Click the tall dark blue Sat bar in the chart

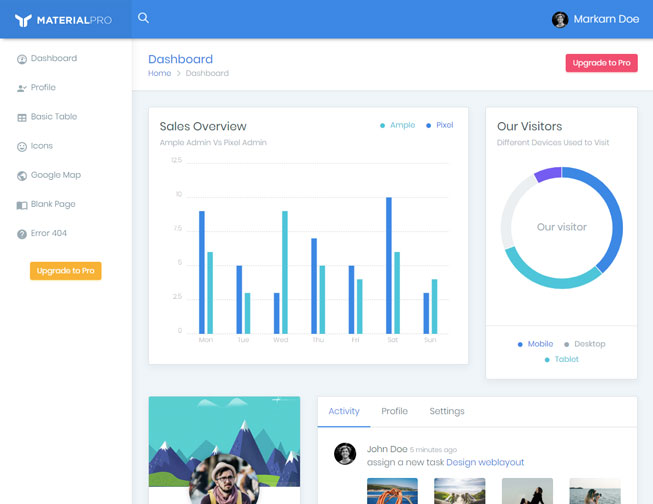point(389,265)
